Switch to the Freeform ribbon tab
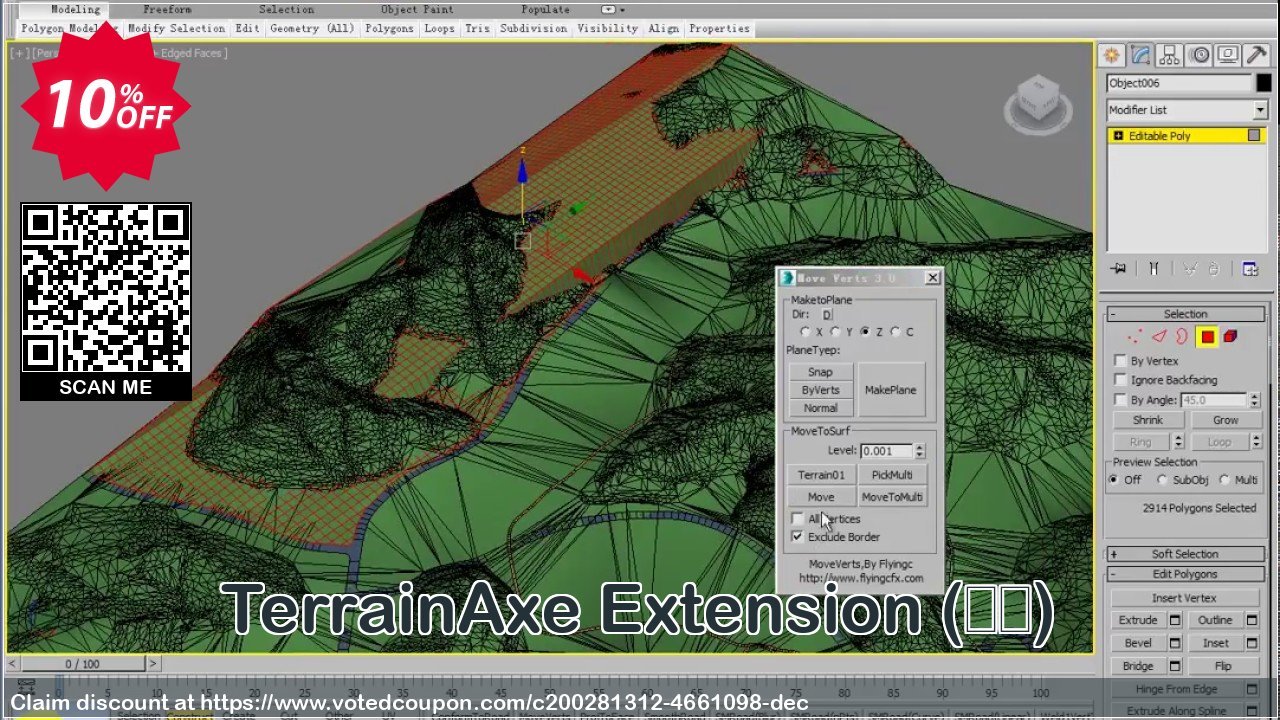 click(167, 10)
